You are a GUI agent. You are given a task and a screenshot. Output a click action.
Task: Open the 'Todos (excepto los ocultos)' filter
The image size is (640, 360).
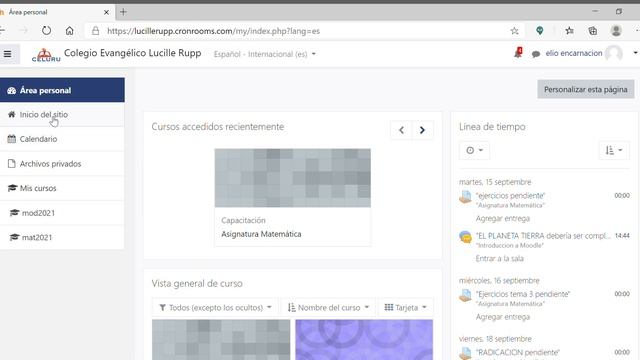click(x=215, y=307)
